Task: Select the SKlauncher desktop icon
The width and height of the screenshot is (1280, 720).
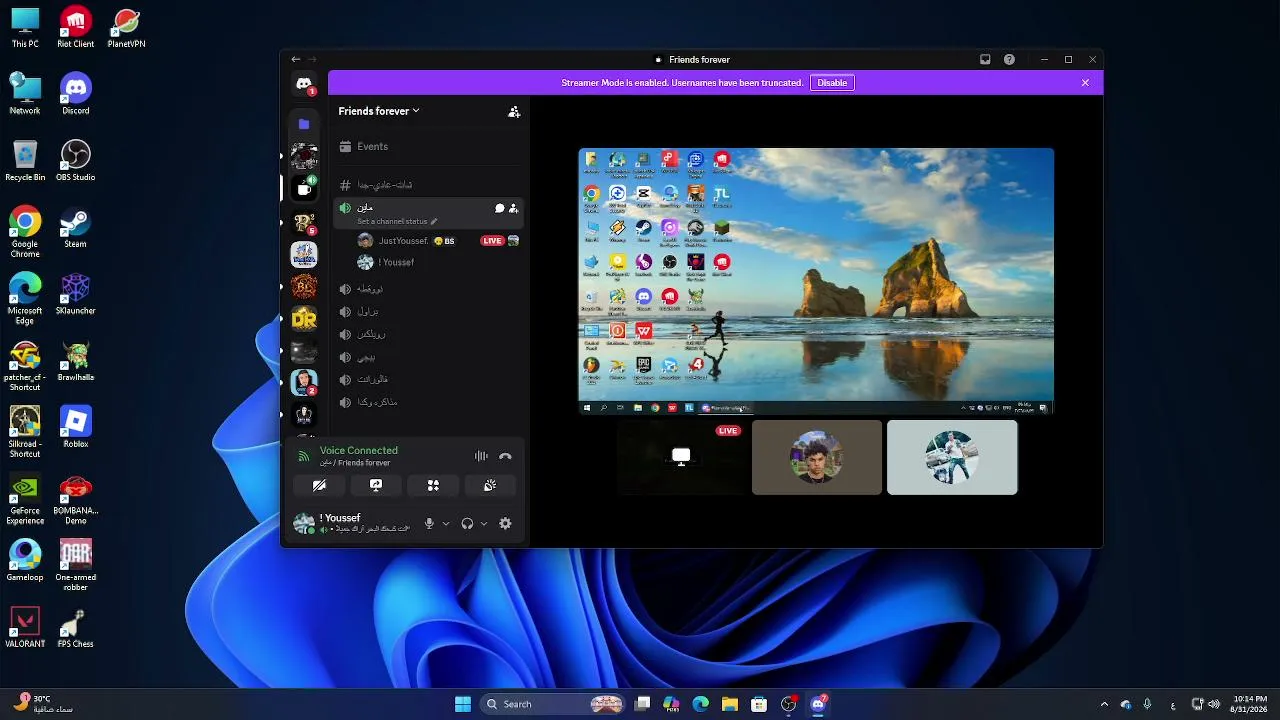Action: point(76,294)
